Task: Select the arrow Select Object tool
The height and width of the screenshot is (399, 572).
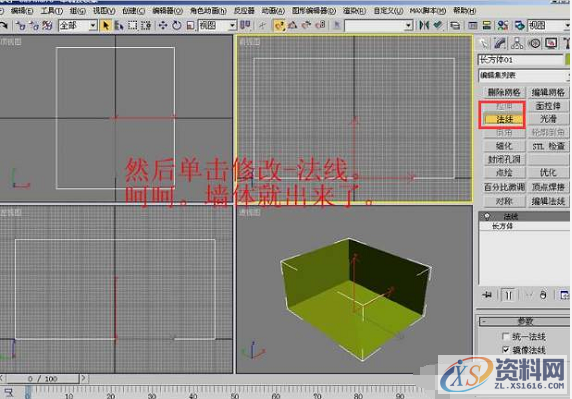Action: [x=106, y=25]
